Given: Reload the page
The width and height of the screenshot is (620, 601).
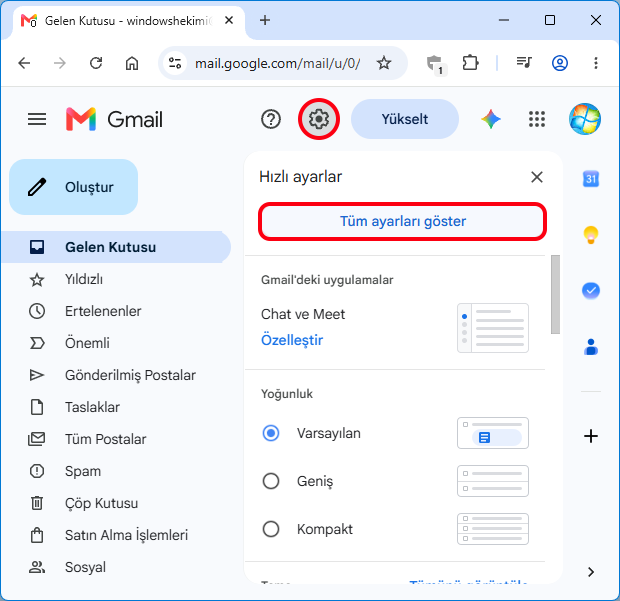Looking at the screenshot, I should [96, 63].
